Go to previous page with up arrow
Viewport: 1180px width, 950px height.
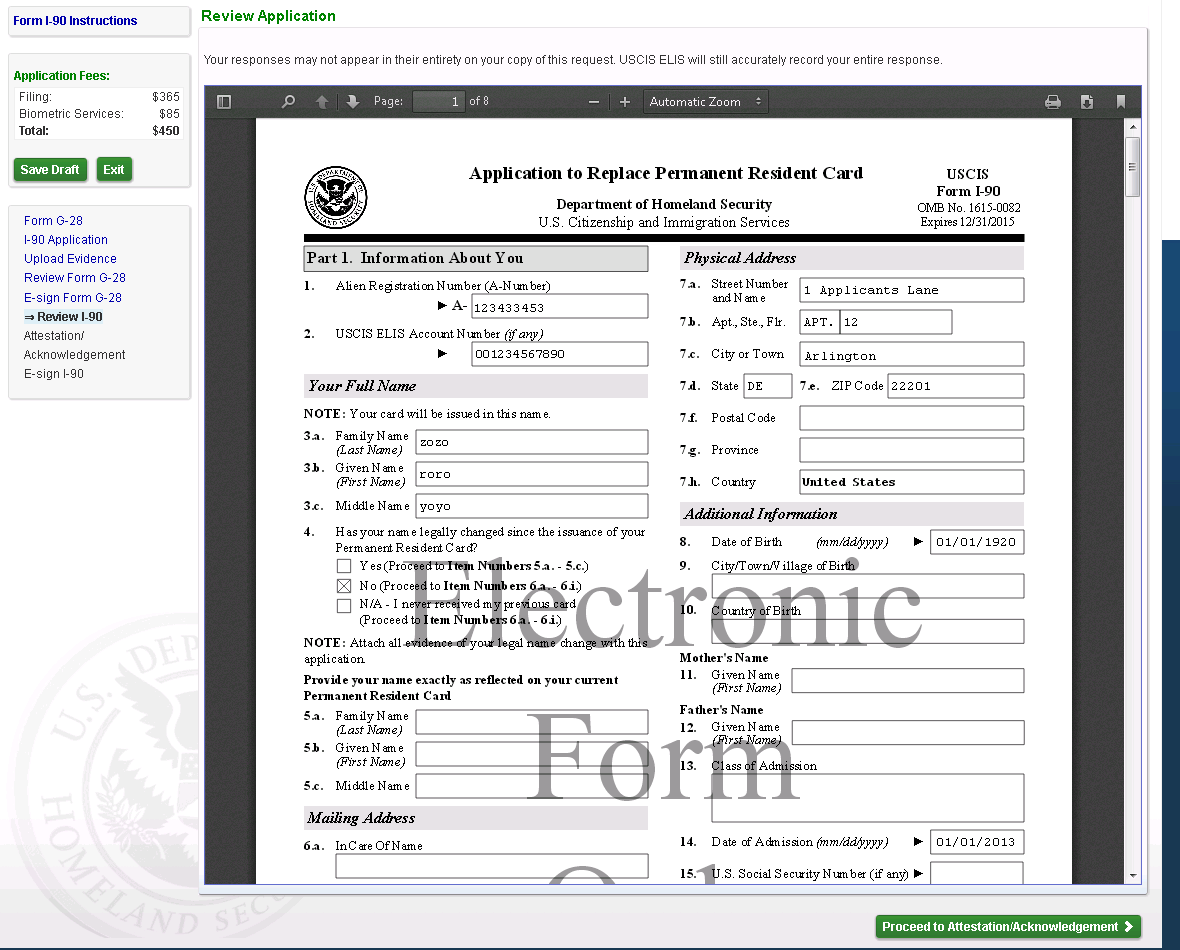(322, 101)
